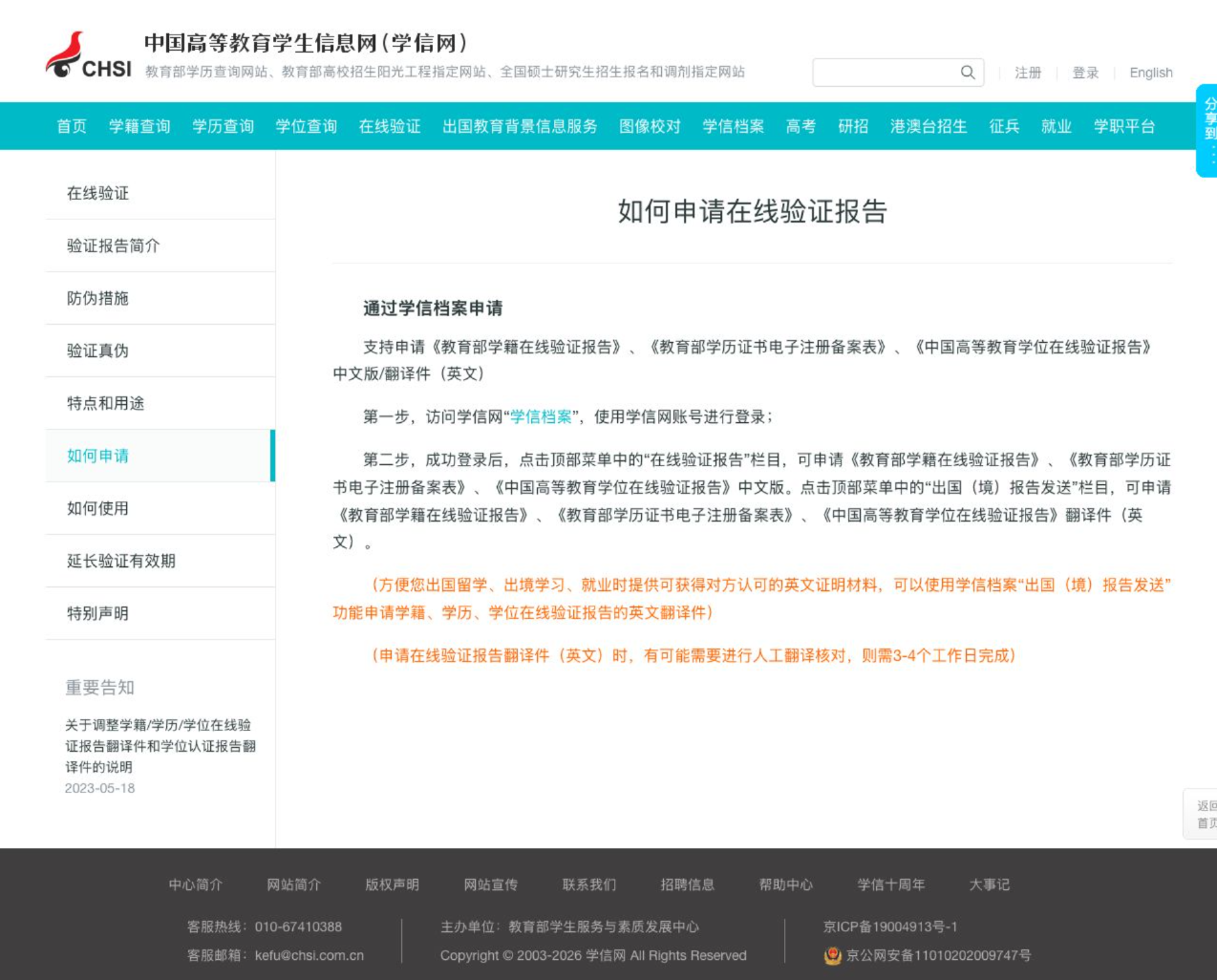Open 联系我们 in the footer
Image resolution: width=1217 pixels, height=980 pixels.
click(x=589, y=884)
